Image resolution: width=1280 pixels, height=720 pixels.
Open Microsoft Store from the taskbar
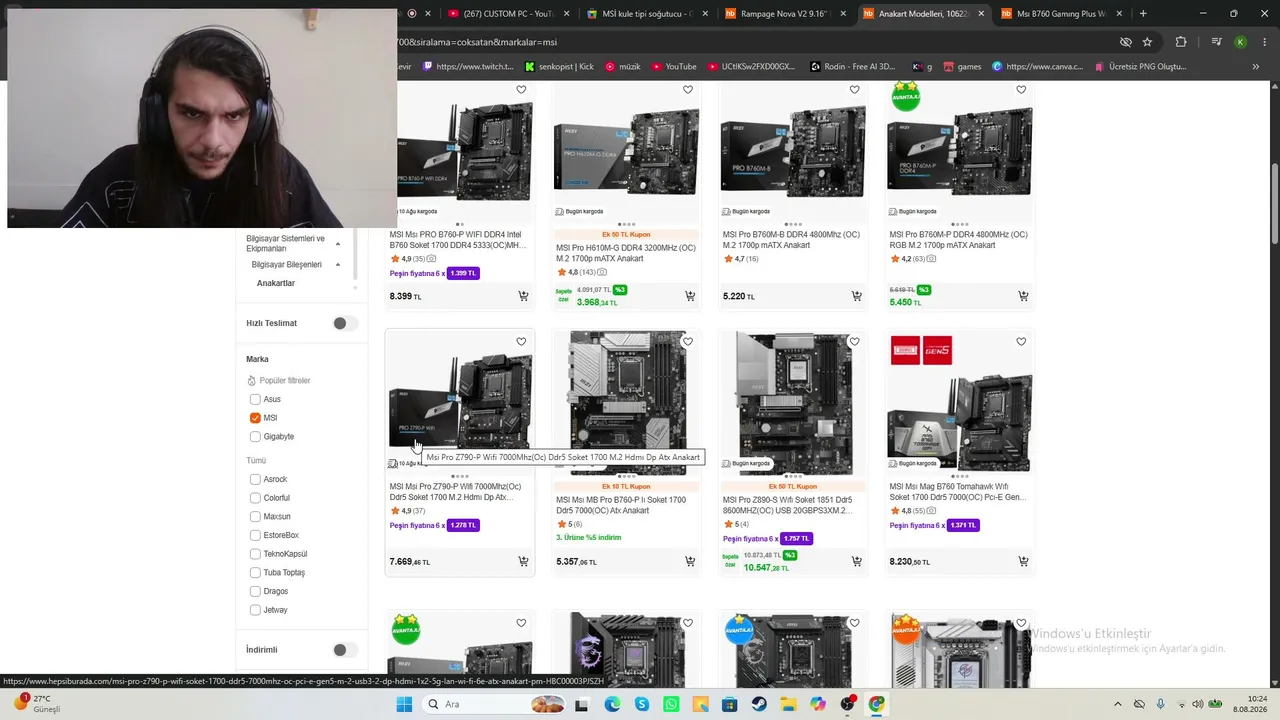(x=730, y=704)
